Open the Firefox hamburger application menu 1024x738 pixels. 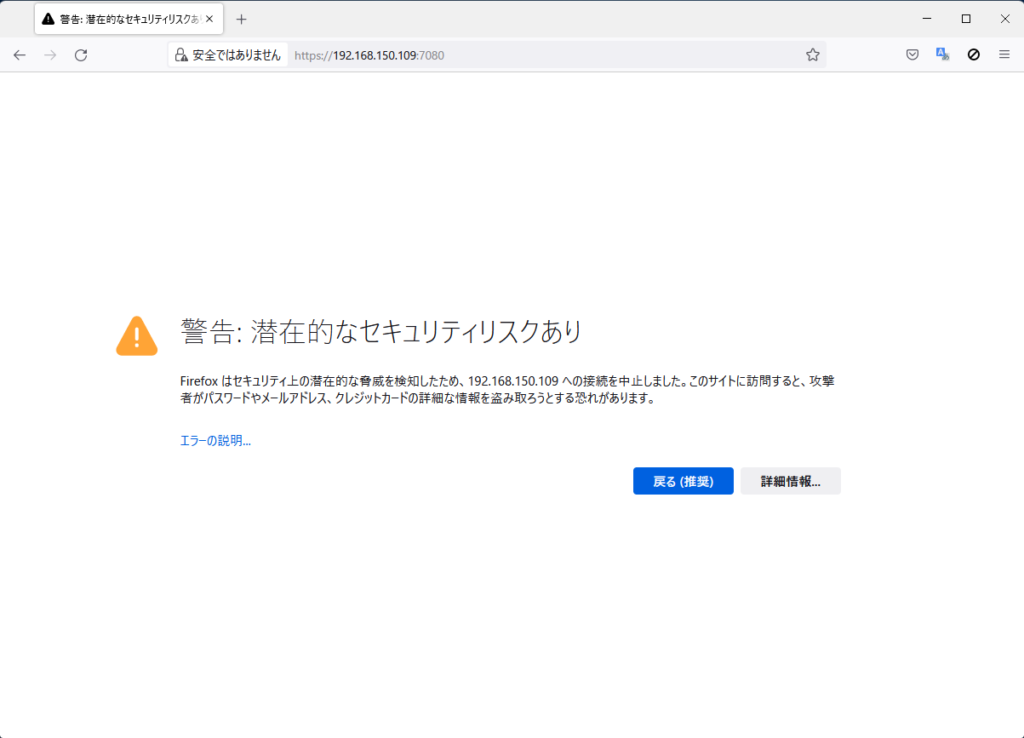(1004, 55)
